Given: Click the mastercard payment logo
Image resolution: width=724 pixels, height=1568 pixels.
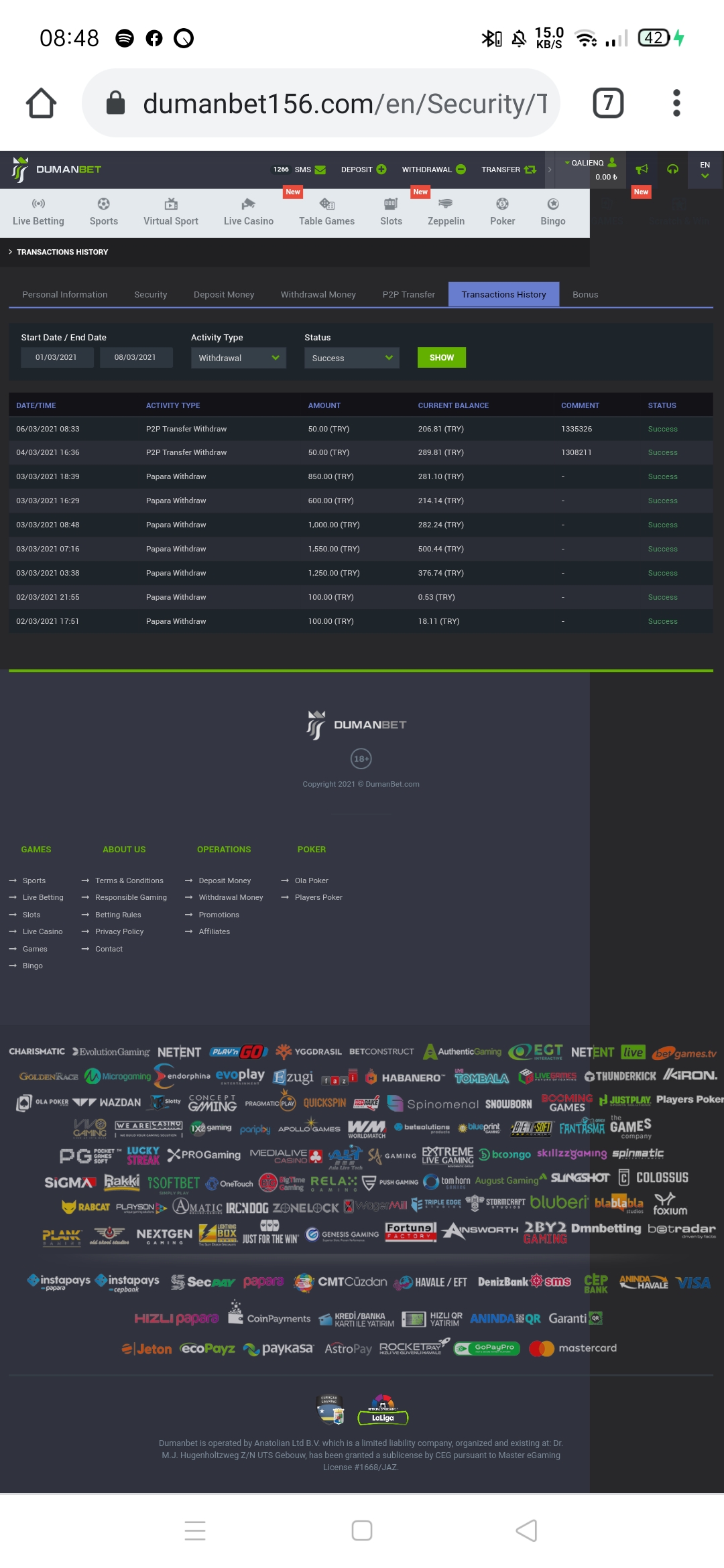Looking at the screenshot, I should pos(572,1348).
